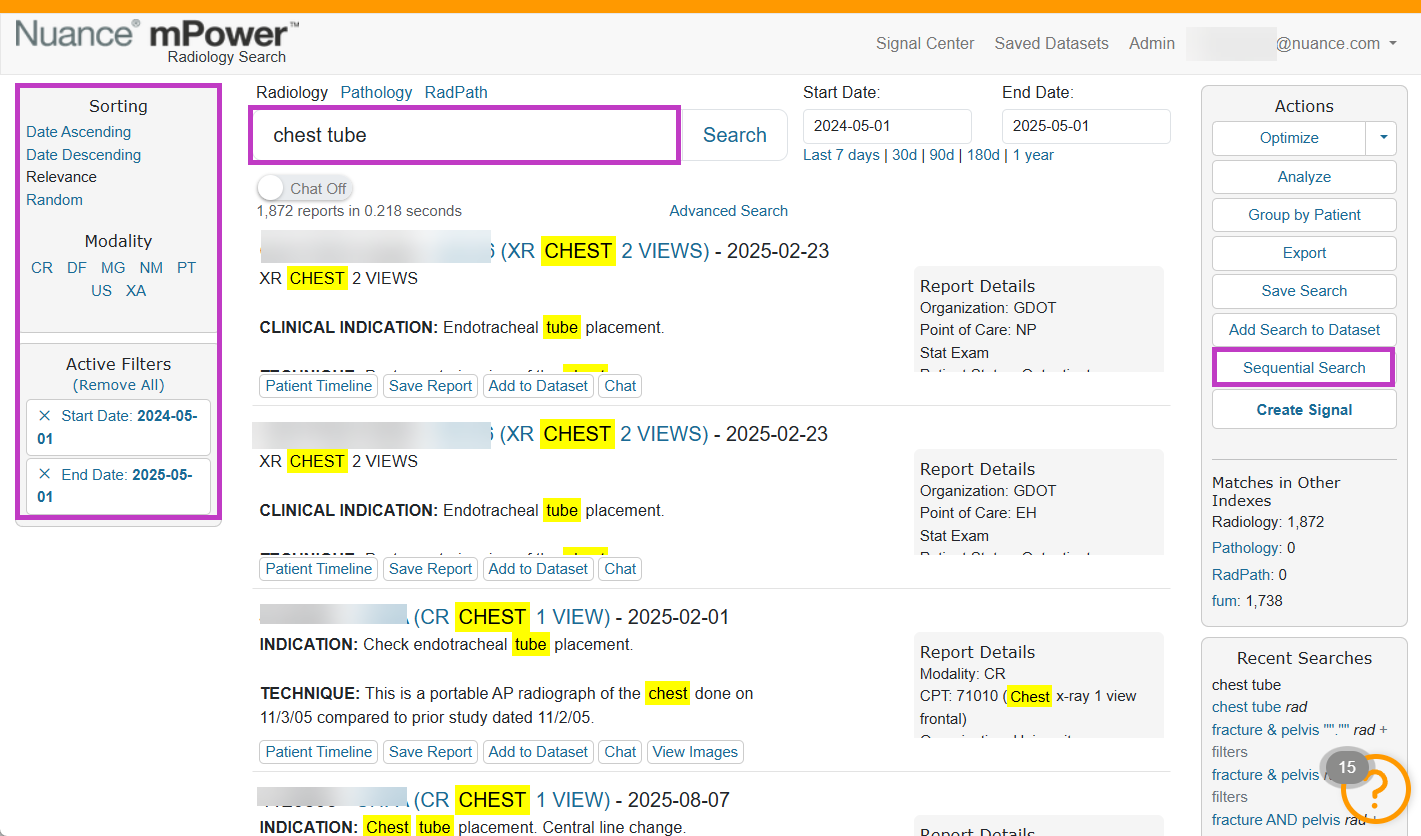Filter by MG modality

(113, 268)
